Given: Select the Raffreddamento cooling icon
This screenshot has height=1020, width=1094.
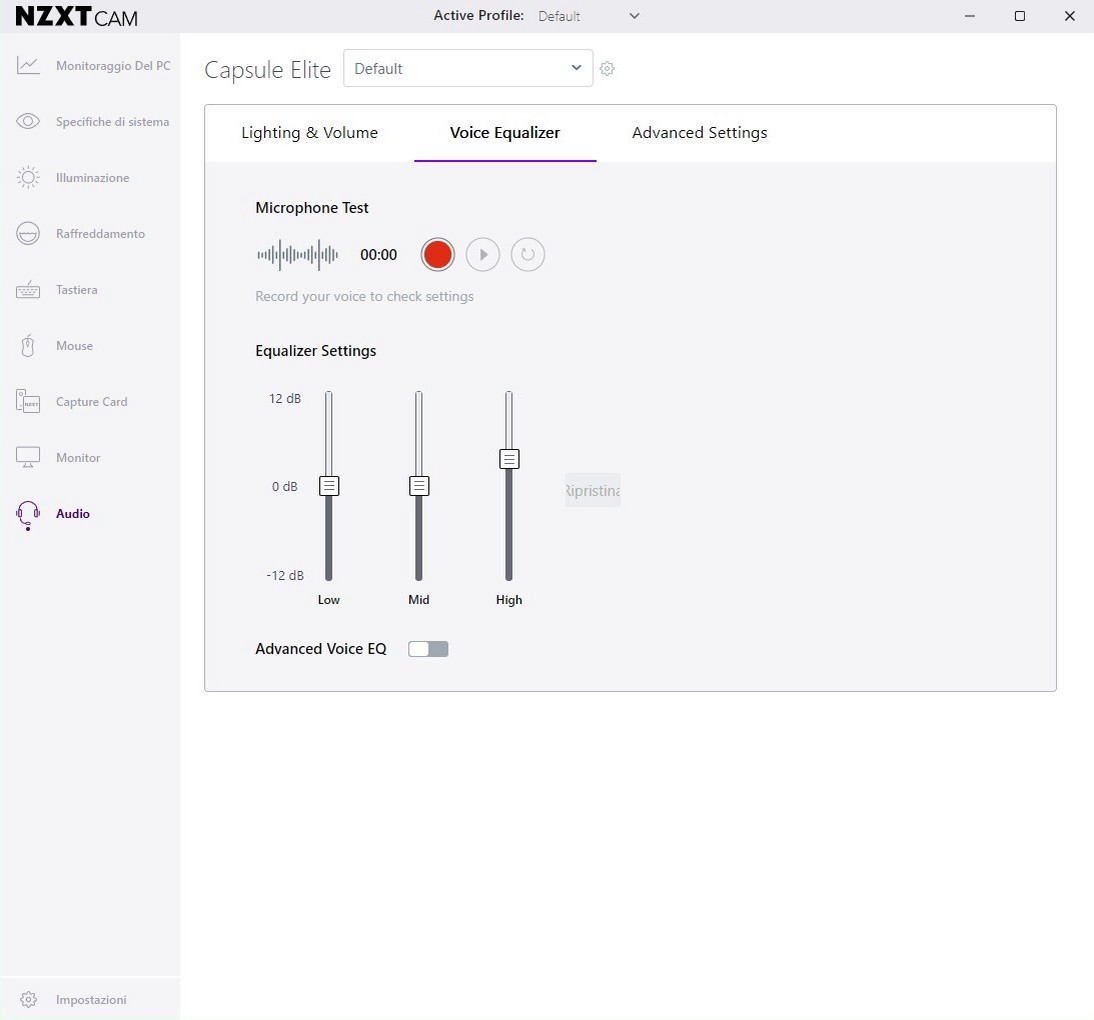Looking at the screenshot, I should 28,234.
